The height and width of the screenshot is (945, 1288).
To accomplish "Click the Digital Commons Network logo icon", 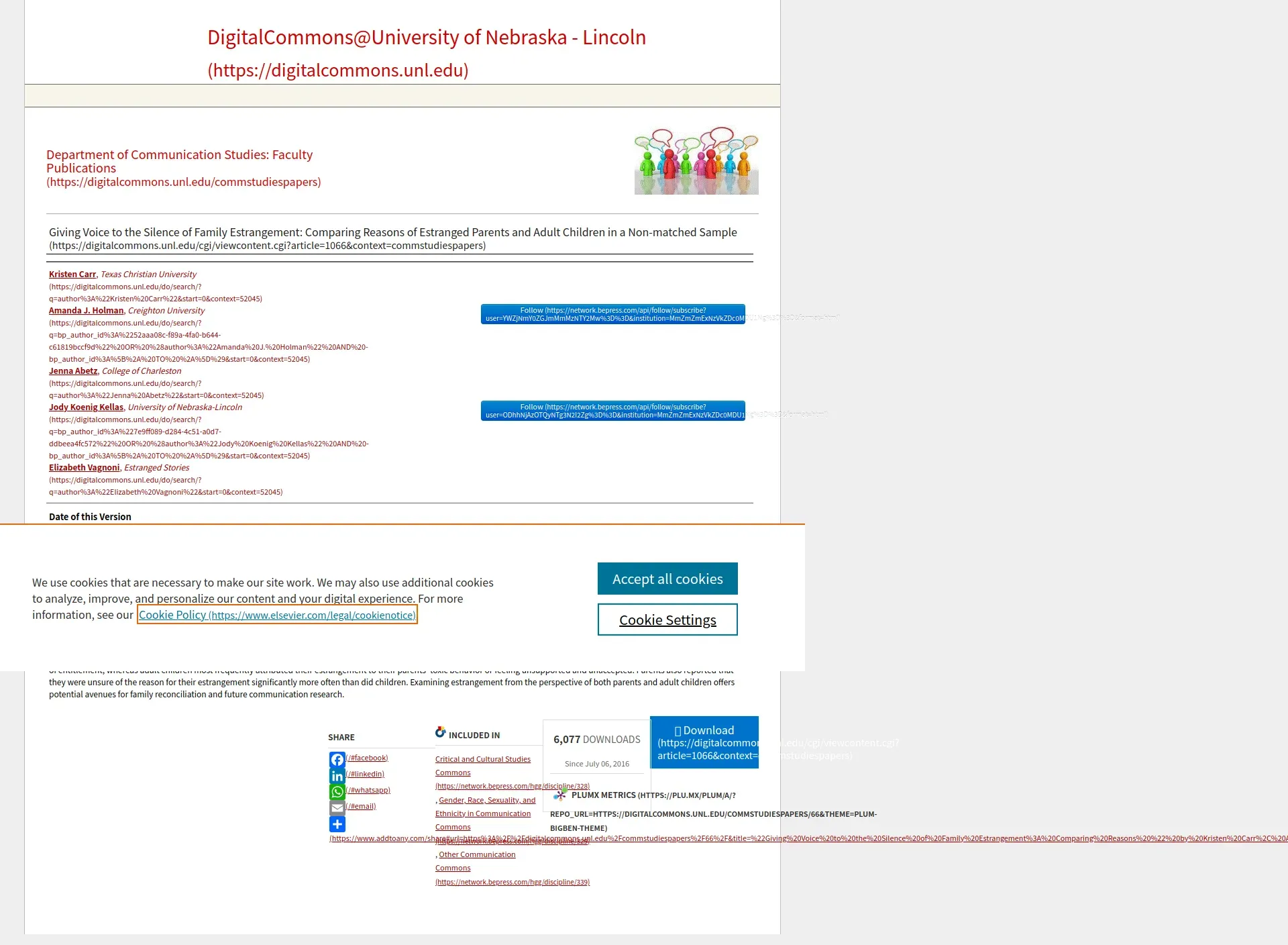I will [x=440, y=732].
